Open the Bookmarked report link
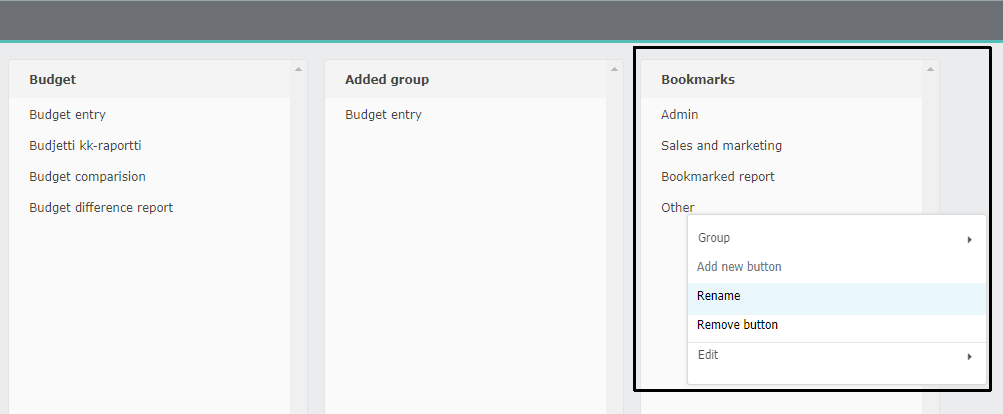This screenshot has width=1003, height=414. point(718,177)
